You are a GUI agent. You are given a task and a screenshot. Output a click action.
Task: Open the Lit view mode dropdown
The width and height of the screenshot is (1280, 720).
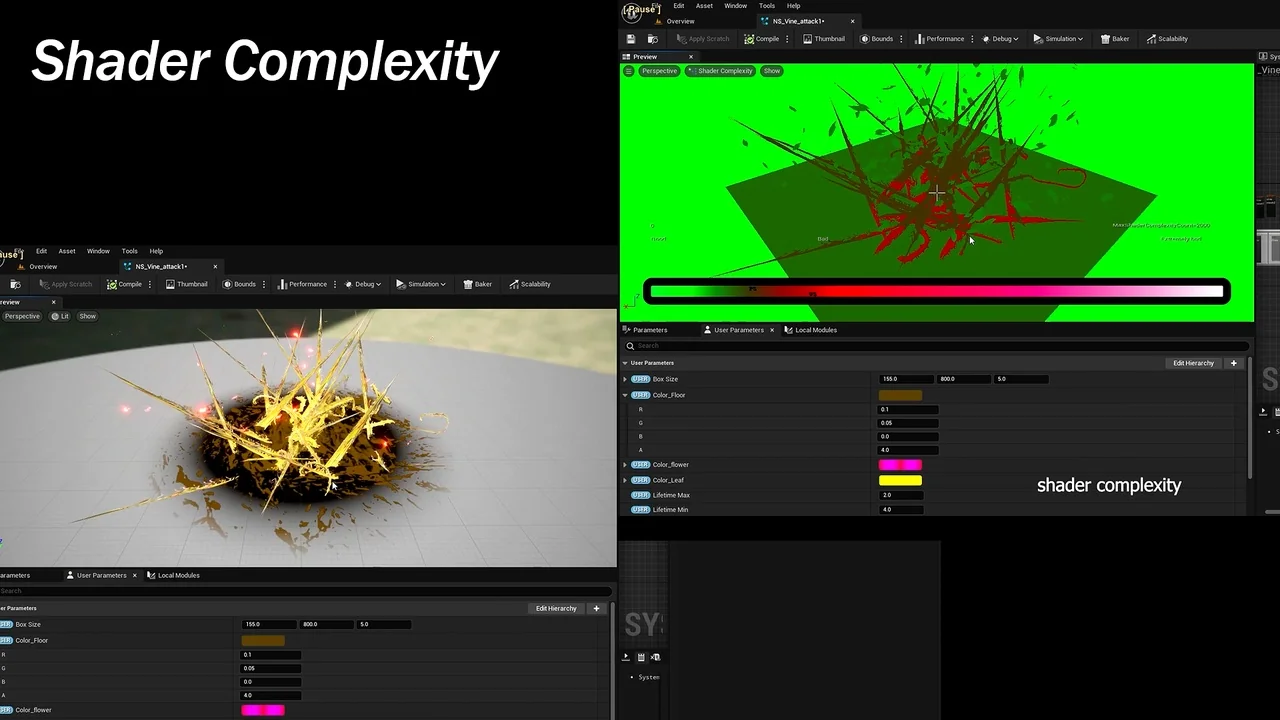[60, 316]
